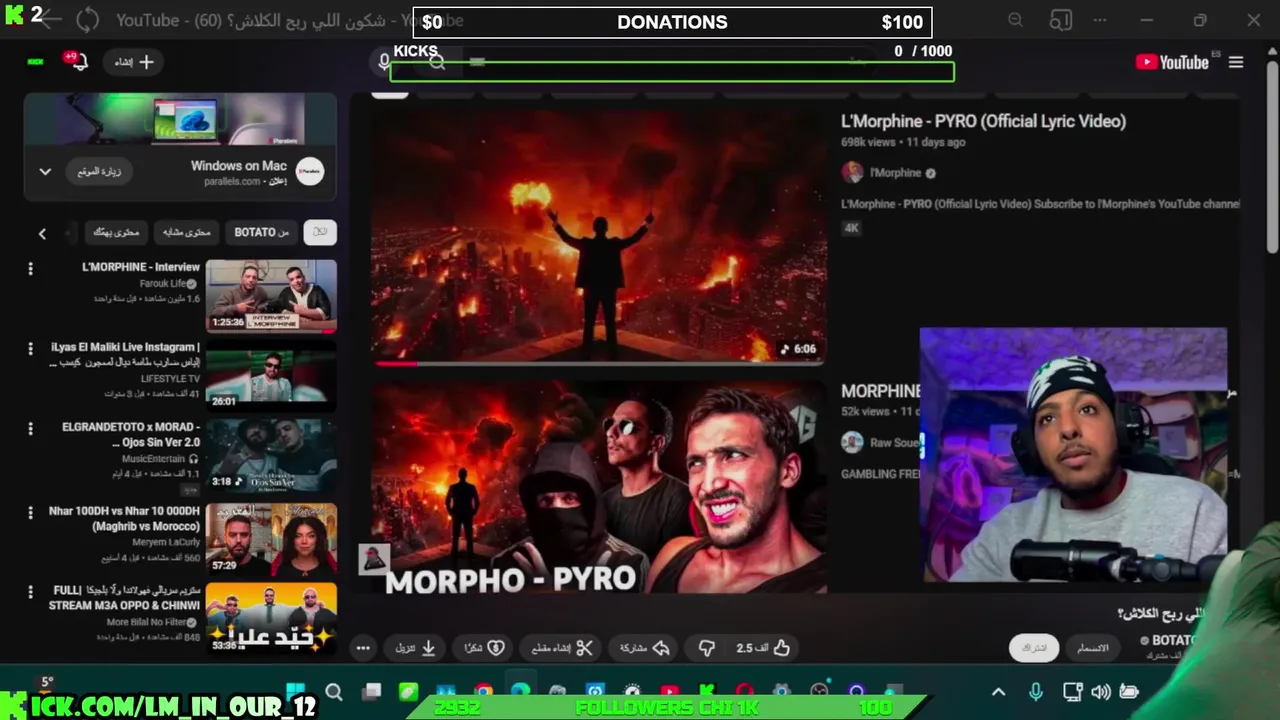This screenshot has width=1280, height=720.
Task: Select the محتوى مشابه filter chip
Action: coord(187,232)
